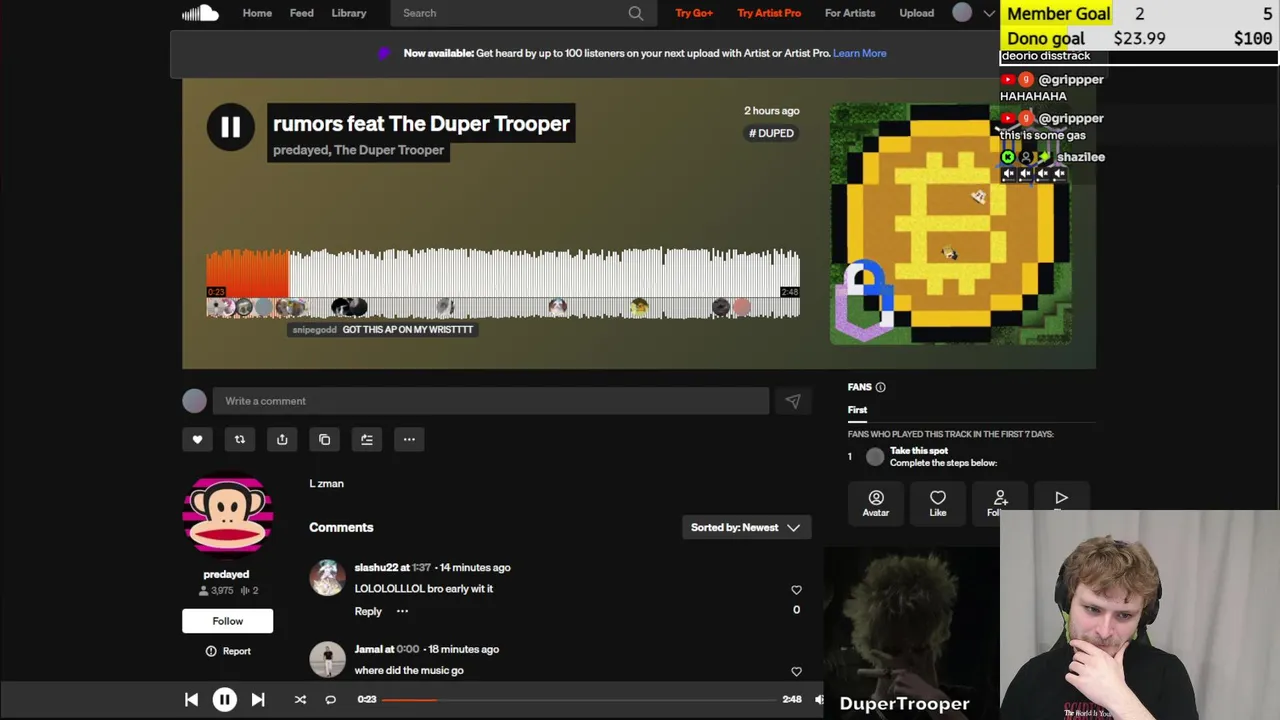This screenshot has width=1280, height=720.
Task: Open more options on slashu22 comment
Action: click(402, 611)
